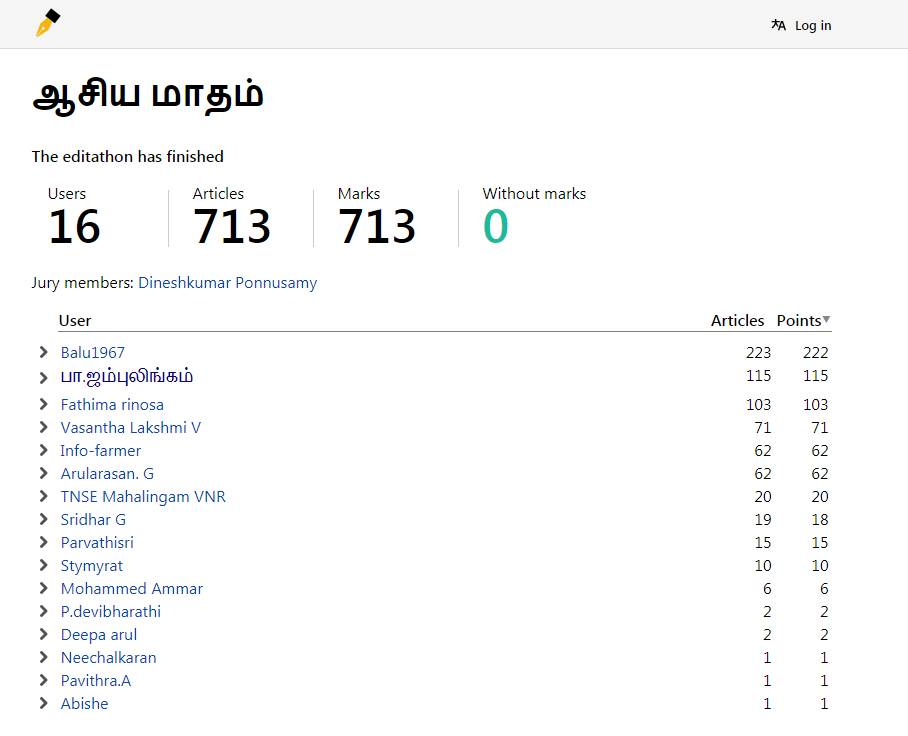Expand the Stymyrat row
The height and width of the screenshot is (736, 908).
[x=43, y=565]
